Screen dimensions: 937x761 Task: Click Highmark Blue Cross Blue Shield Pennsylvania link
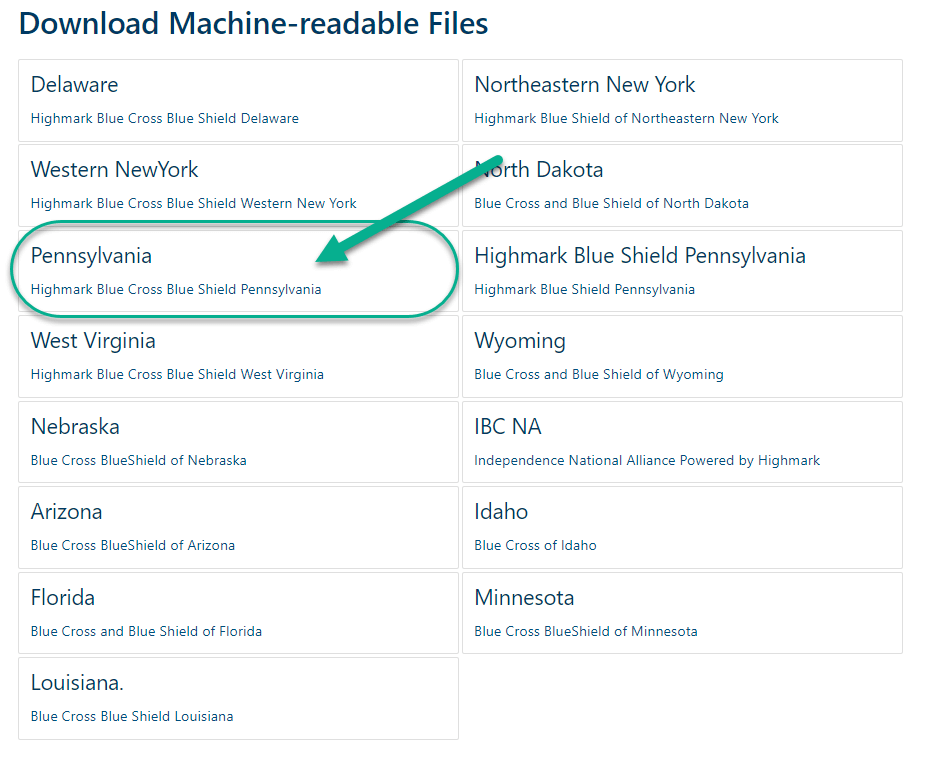point(176,289)
